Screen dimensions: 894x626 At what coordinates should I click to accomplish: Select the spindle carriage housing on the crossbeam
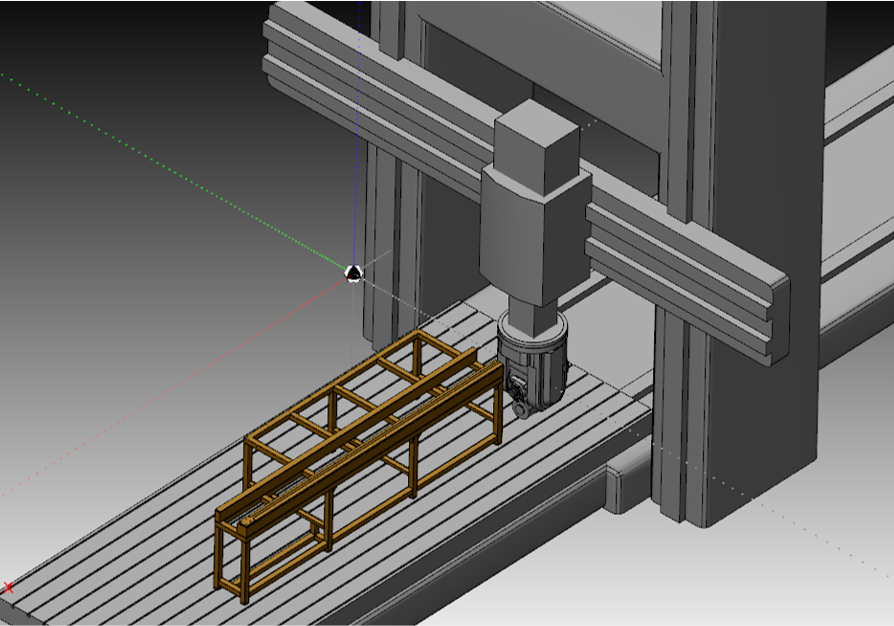tap(530, 235)
